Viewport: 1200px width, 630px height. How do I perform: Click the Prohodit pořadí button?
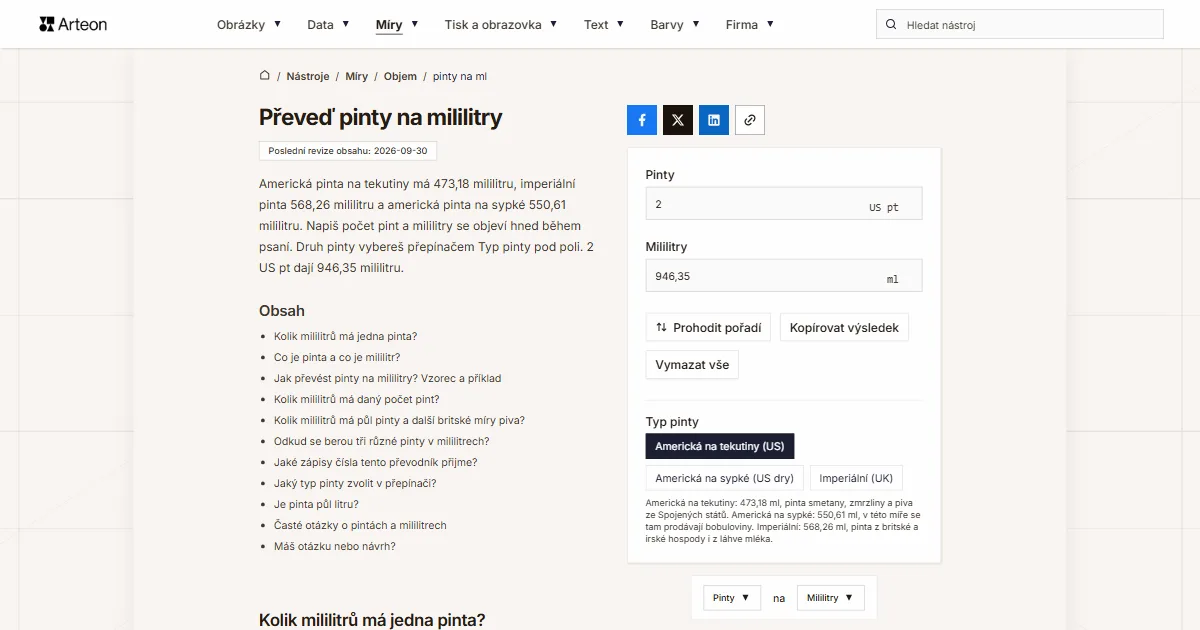pos(708,327)
